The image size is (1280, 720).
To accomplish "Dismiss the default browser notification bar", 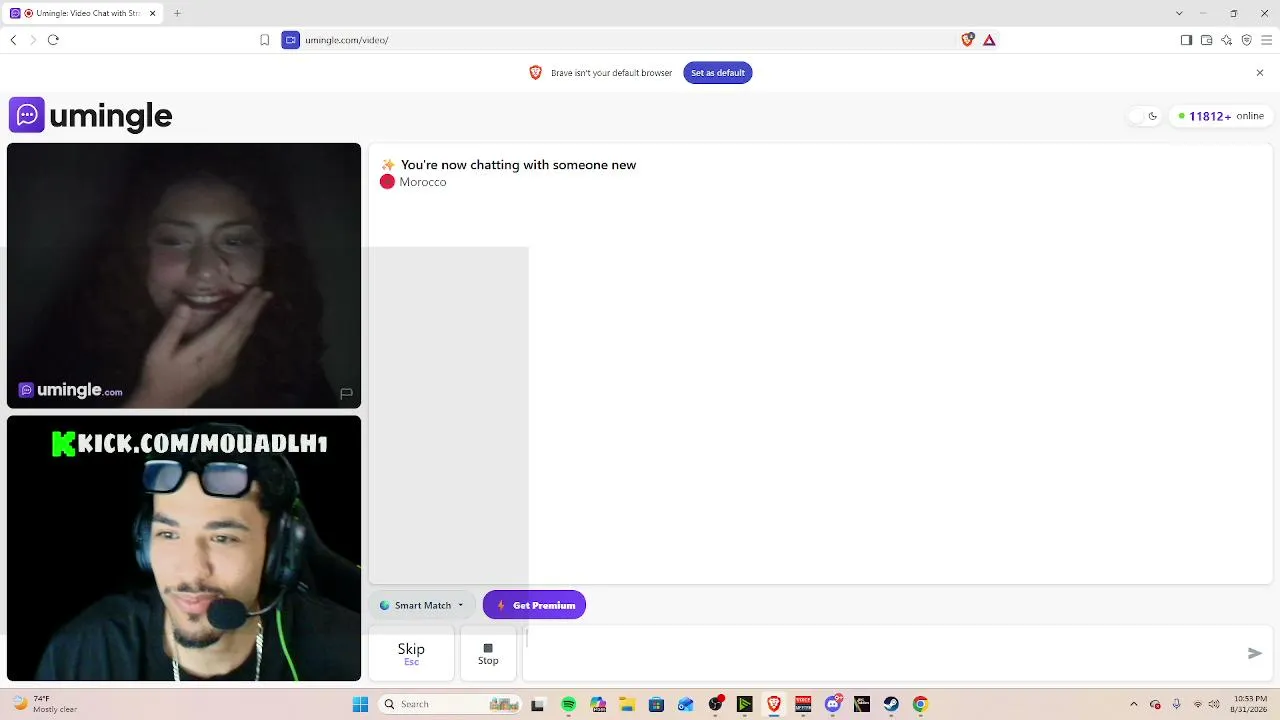I will click(1260, 73).
